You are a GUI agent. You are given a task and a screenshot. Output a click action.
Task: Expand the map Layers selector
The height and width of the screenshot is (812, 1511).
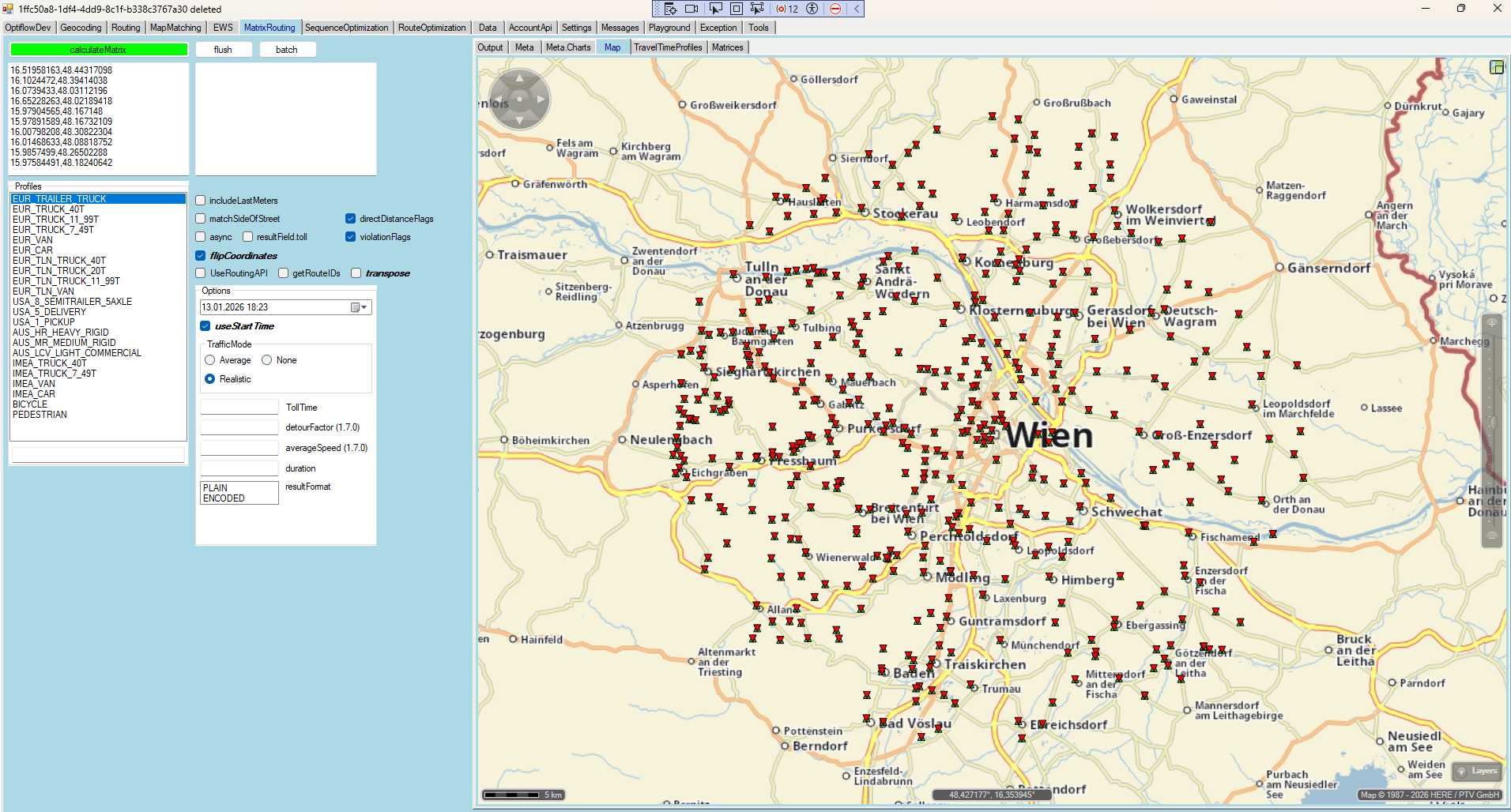click(1477, 771)
